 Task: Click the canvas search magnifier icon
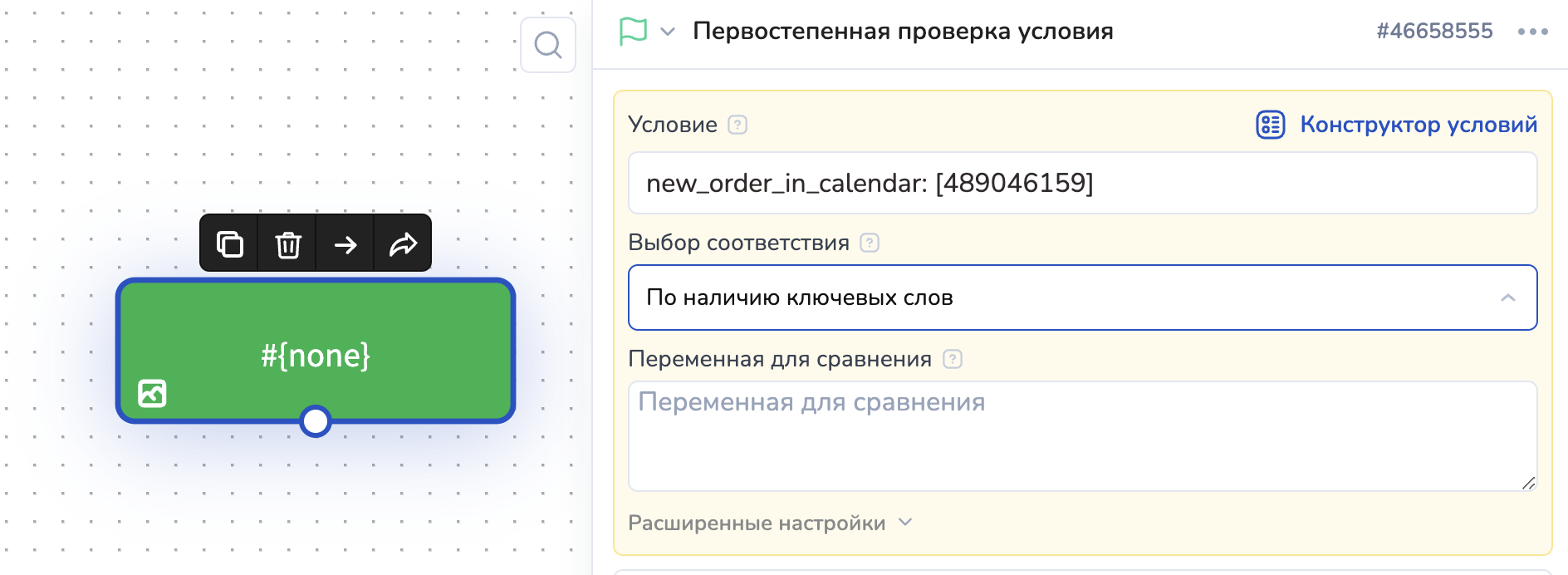click(x=548, y=45)
